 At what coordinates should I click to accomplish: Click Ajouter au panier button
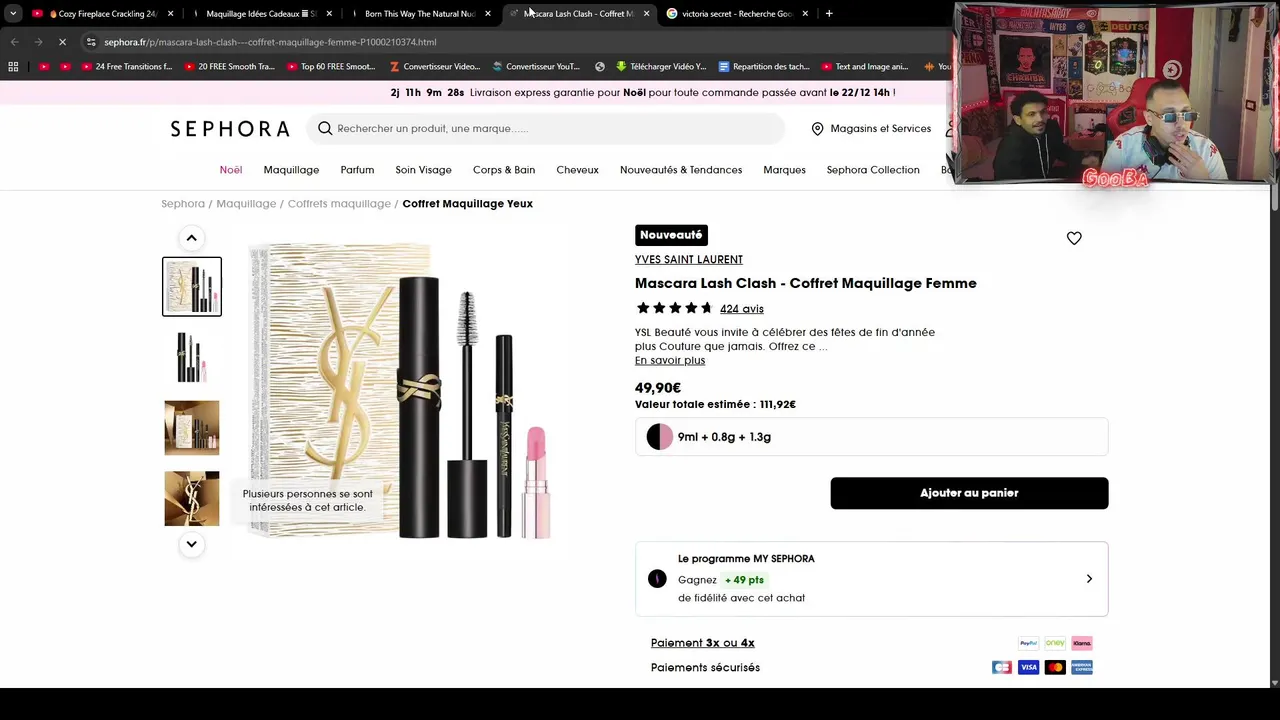click(x=969, y=493)
